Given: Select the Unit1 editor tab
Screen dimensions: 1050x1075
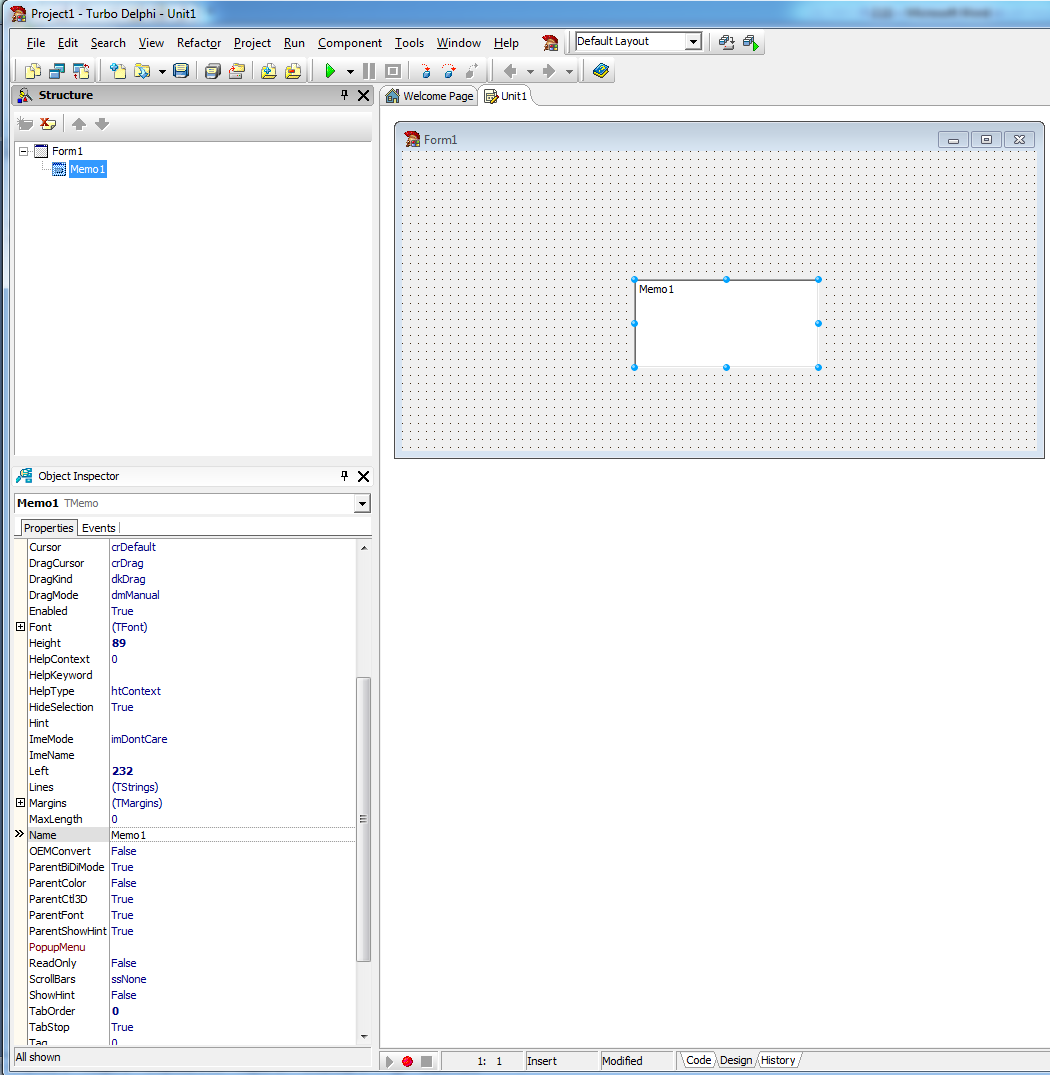Looking at the screenshot, I should [506, 96].
